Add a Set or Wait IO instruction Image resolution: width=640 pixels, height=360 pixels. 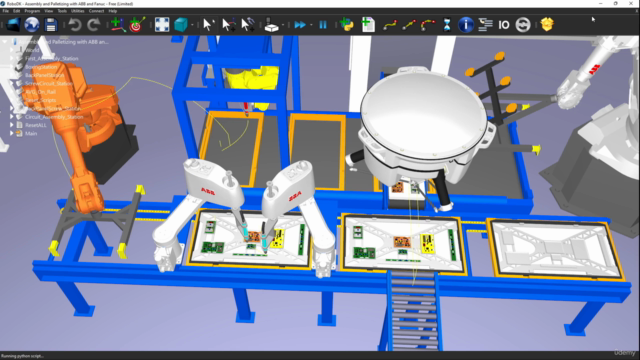point(504,25)
